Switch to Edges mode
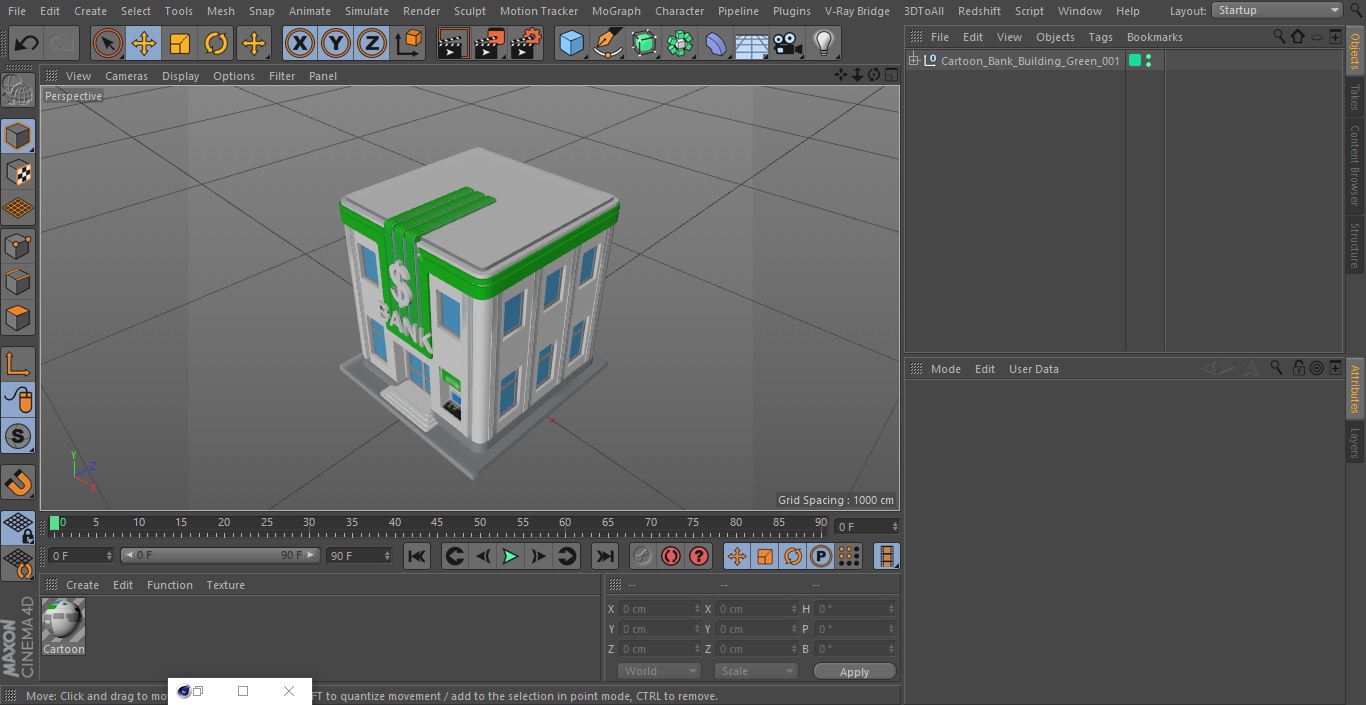Screen dimensions: 1366x705 (18, 281)
